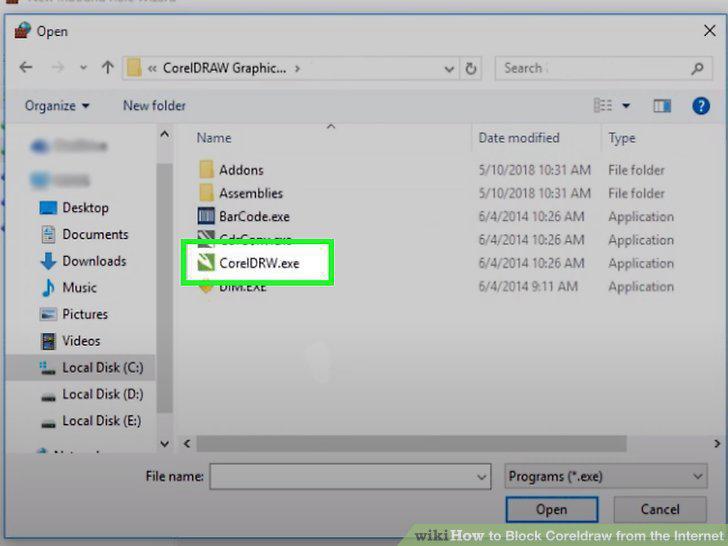
Task: Go back with the back arrow
Action: click(x=26, y=68)
